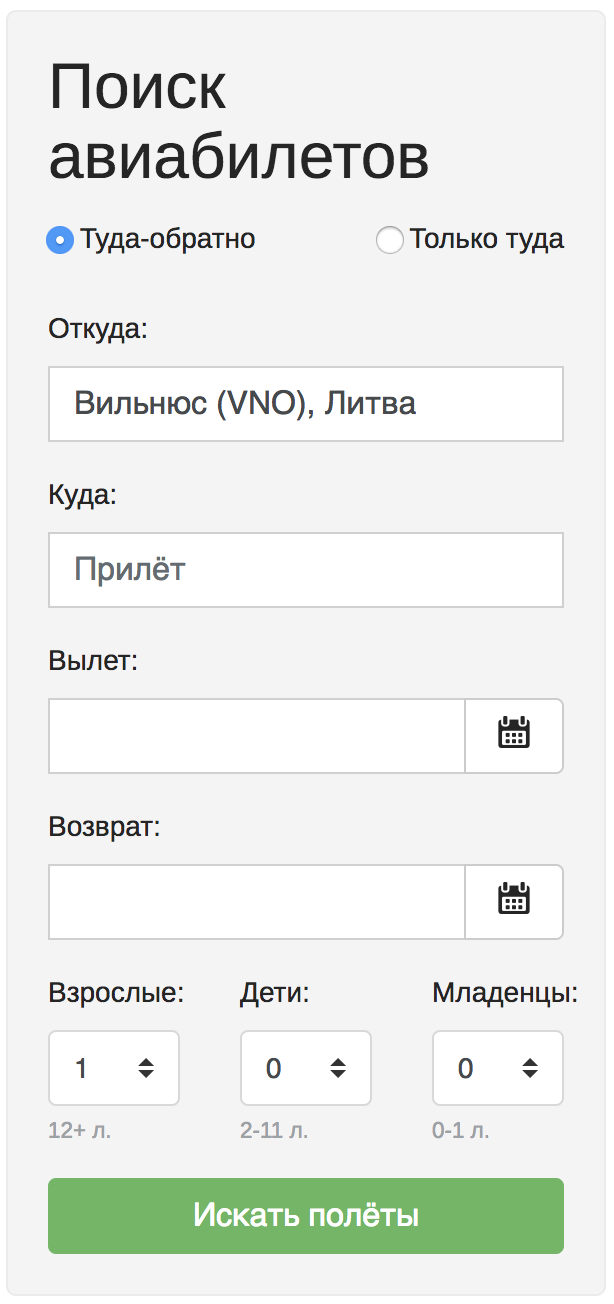Click the Вылет: label text

(93, 661)
